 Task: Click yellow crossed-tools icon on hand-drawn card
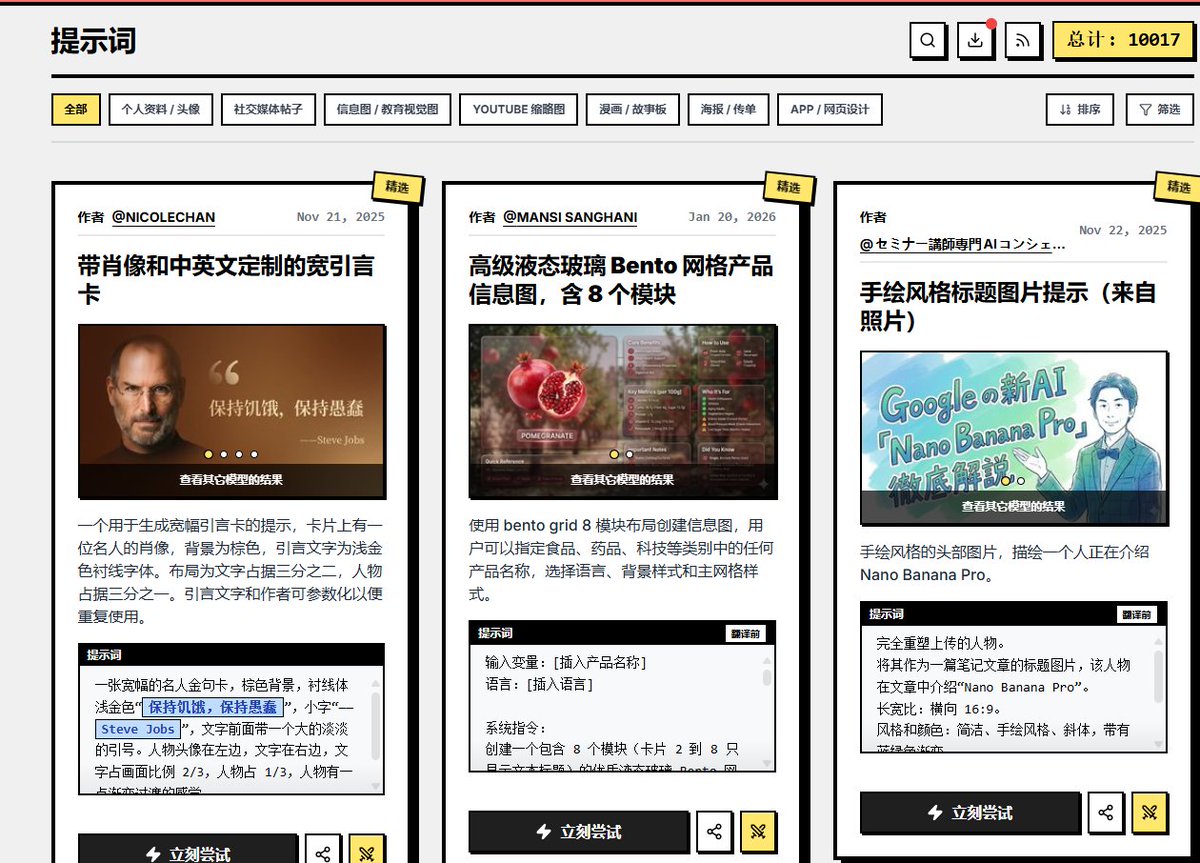pyautogui.click(x=1149, y=813)
